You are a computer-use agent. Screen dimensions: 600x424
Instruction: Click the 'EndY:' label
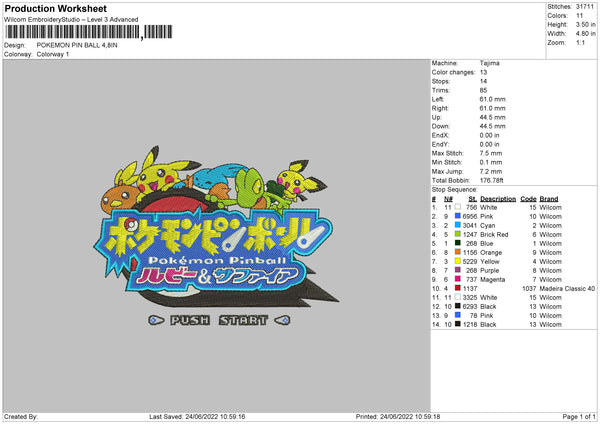click(440, 144)
